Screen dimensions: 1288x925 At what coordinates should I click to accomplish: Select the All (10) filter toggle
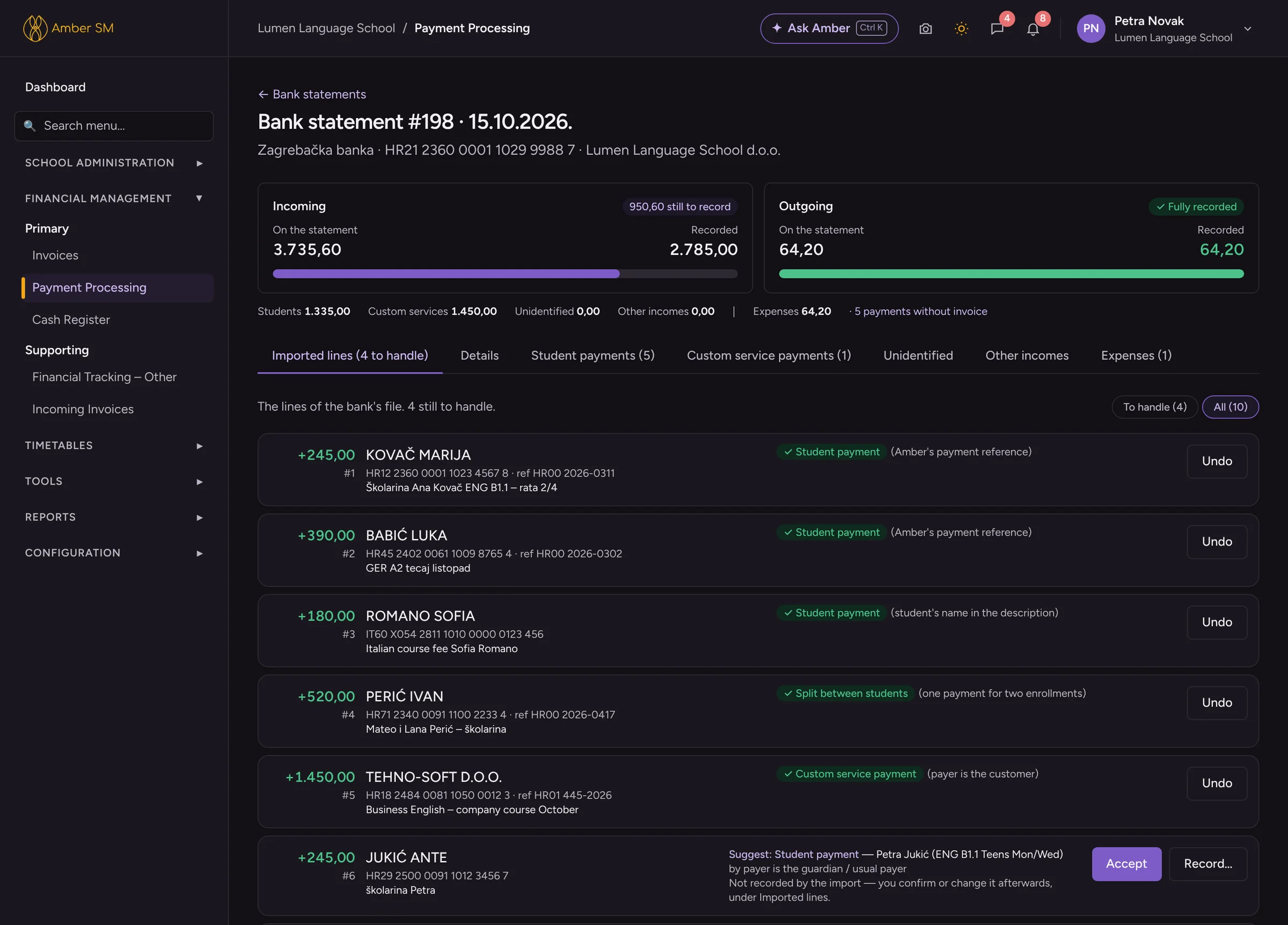1230,407
